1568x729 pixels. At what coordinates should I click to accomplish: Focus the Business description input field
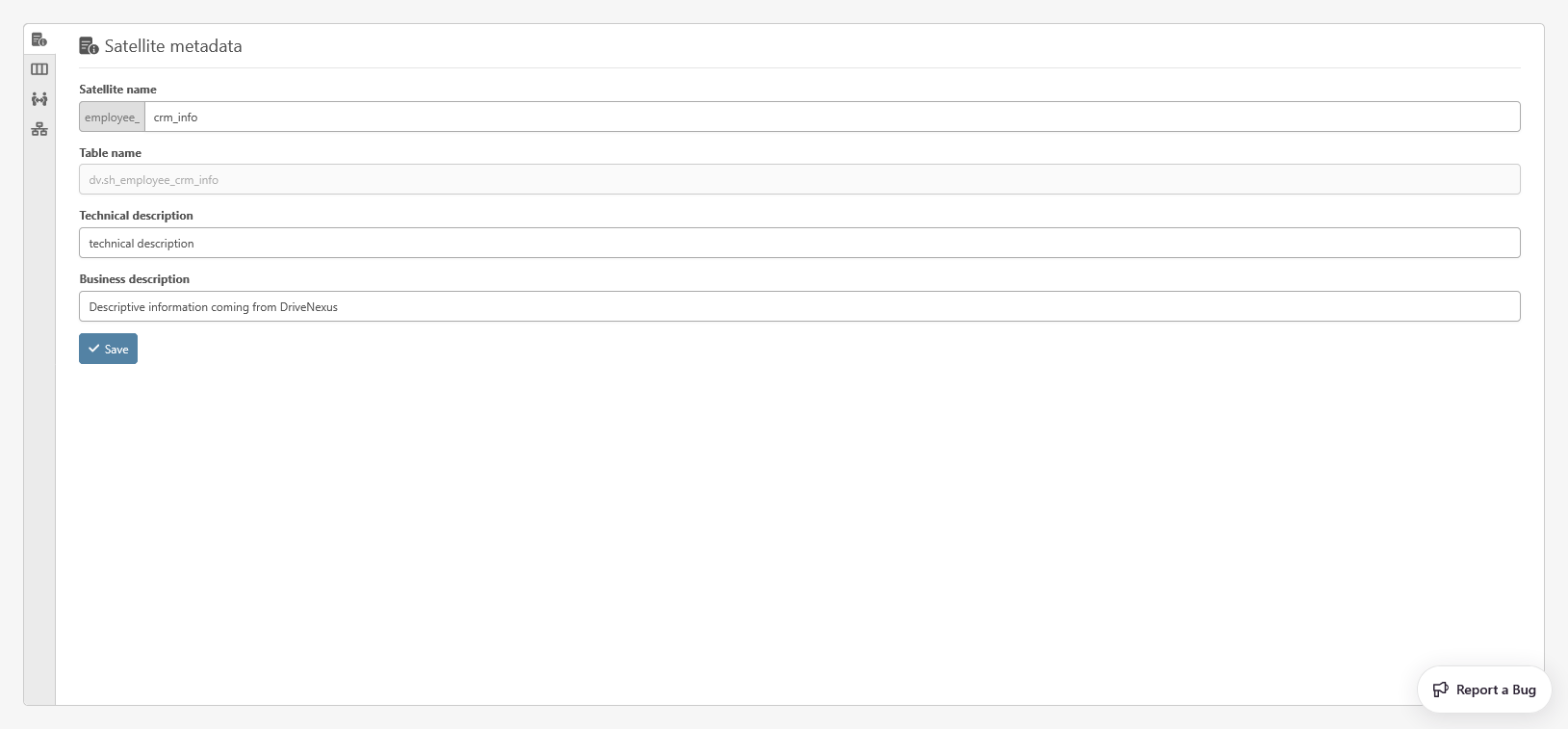click(799, 307)
